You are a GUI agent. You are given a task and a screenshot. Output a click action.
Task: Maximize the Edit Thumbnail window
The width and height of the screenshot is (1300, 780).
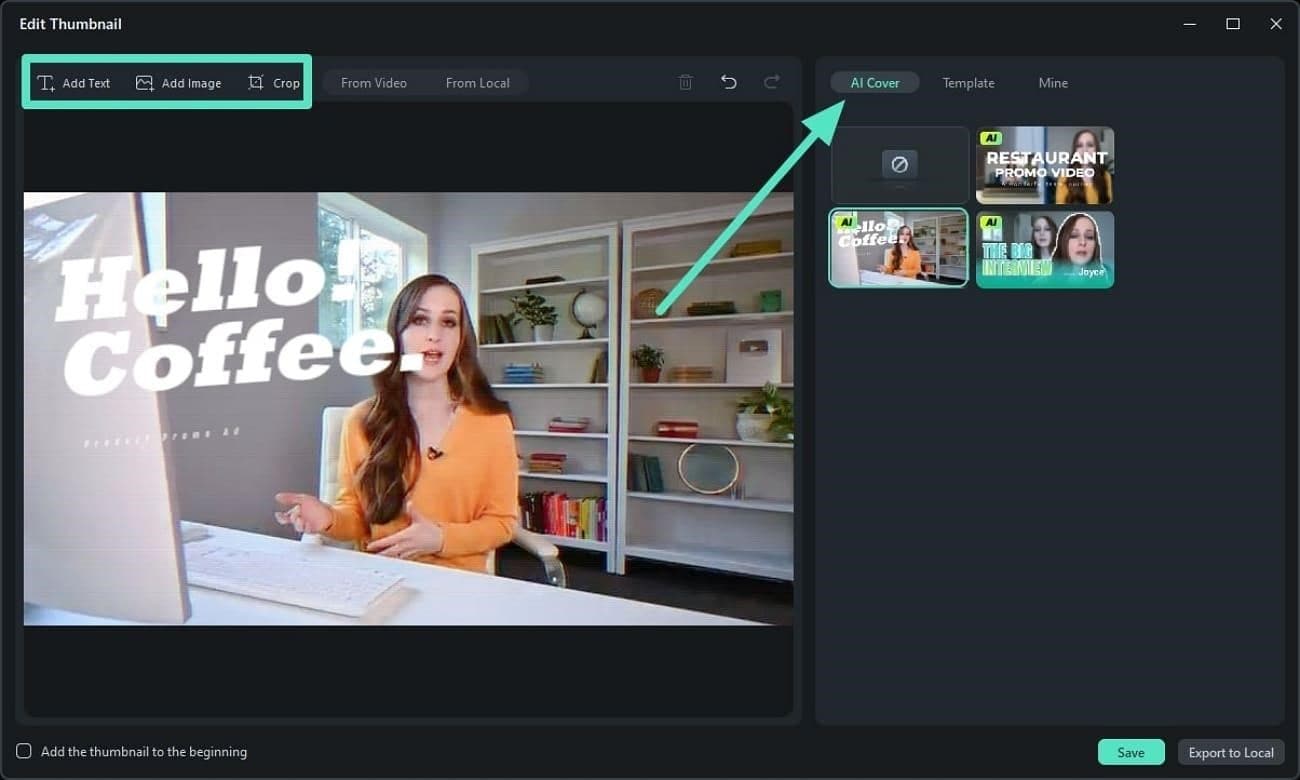(x=1233, y=24)
